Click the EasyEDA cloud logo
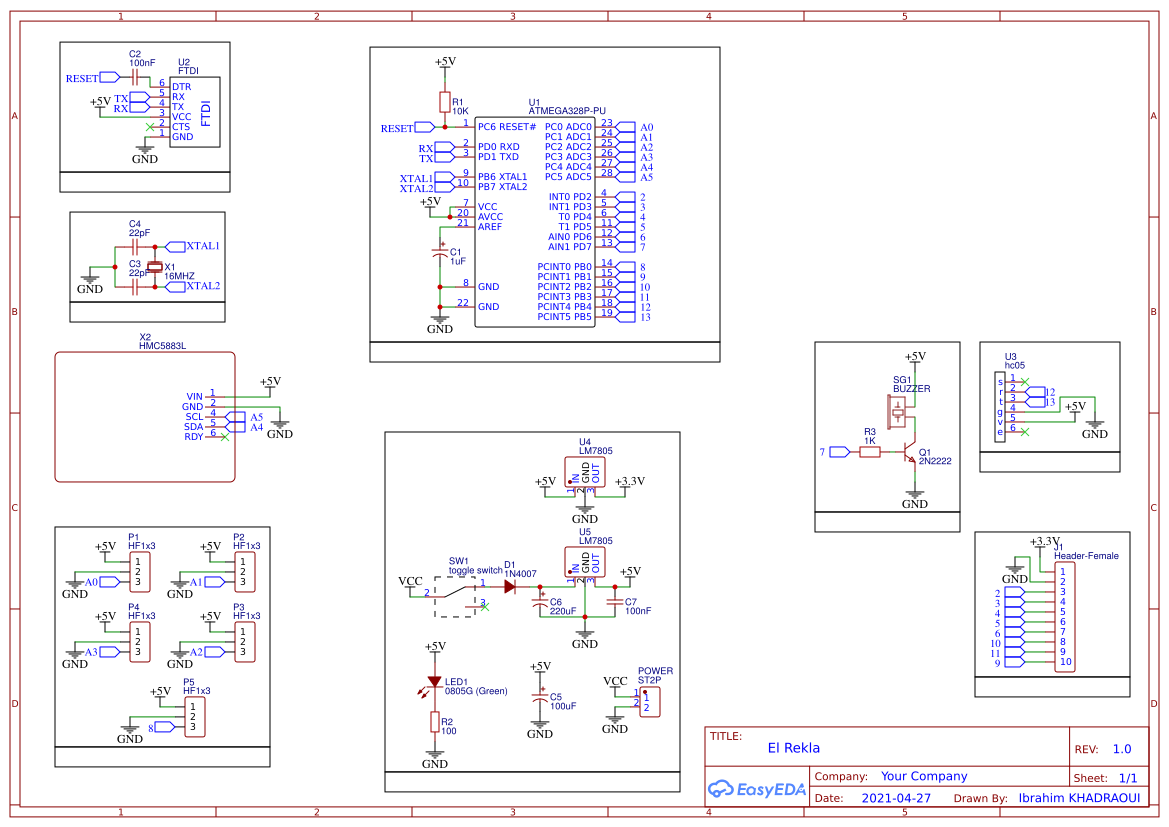 click(722, 789)
